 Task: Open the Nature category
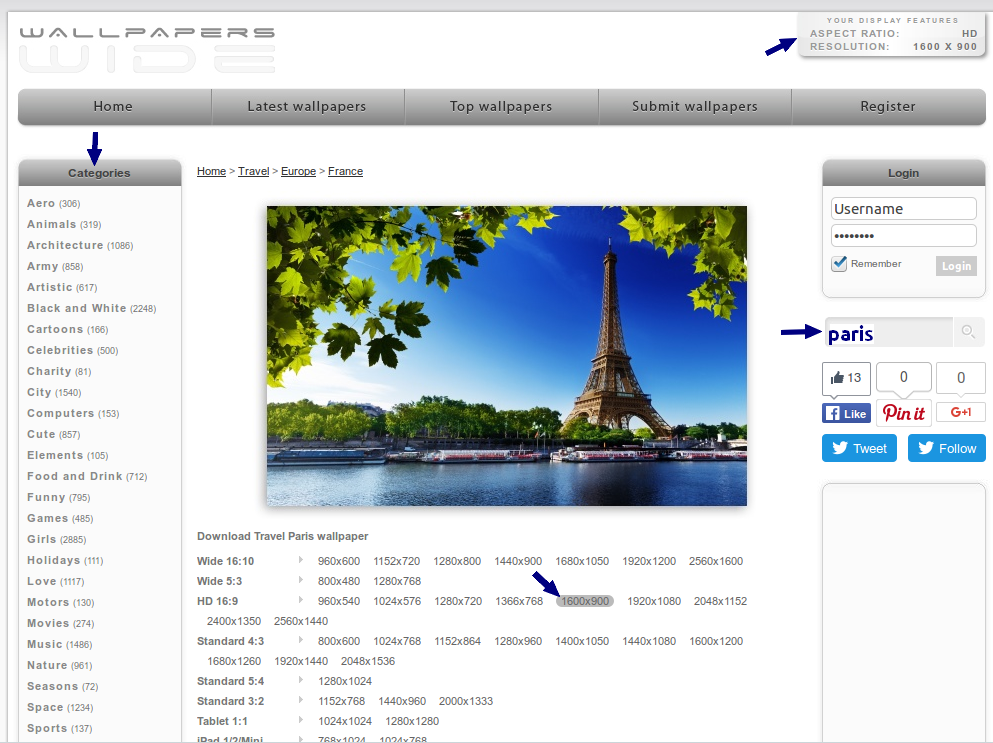pyautogui.click(x=47, y=665)
